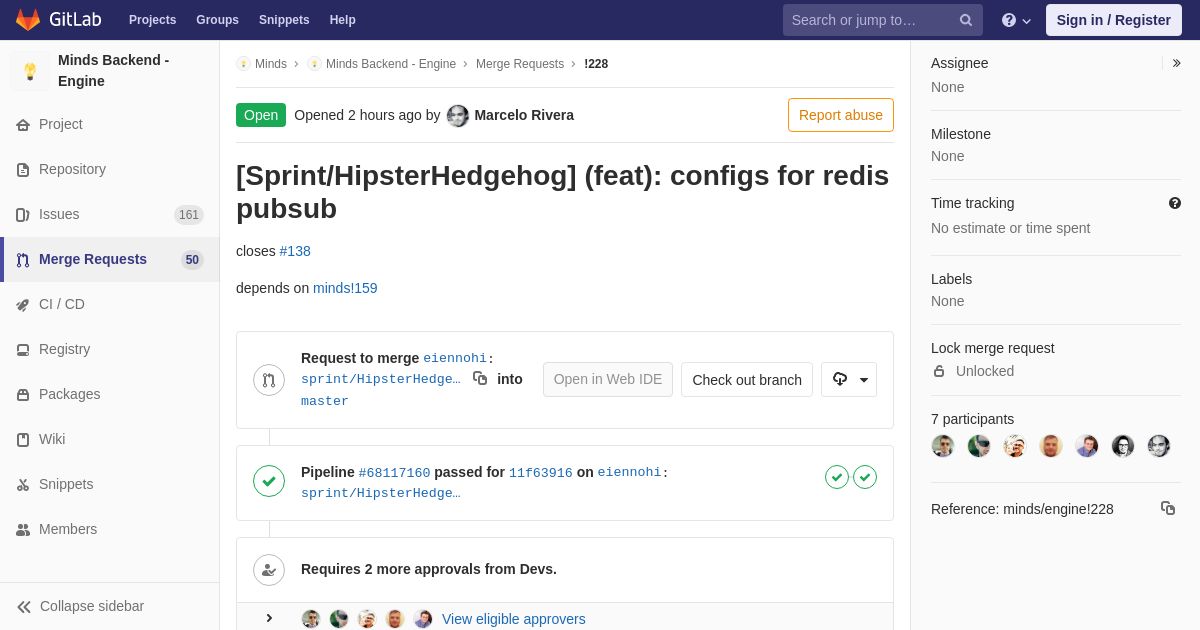This screenshot has width=1200, height=630.
Task: Open the Projects menu in navbar
Action: pos(152,20)
